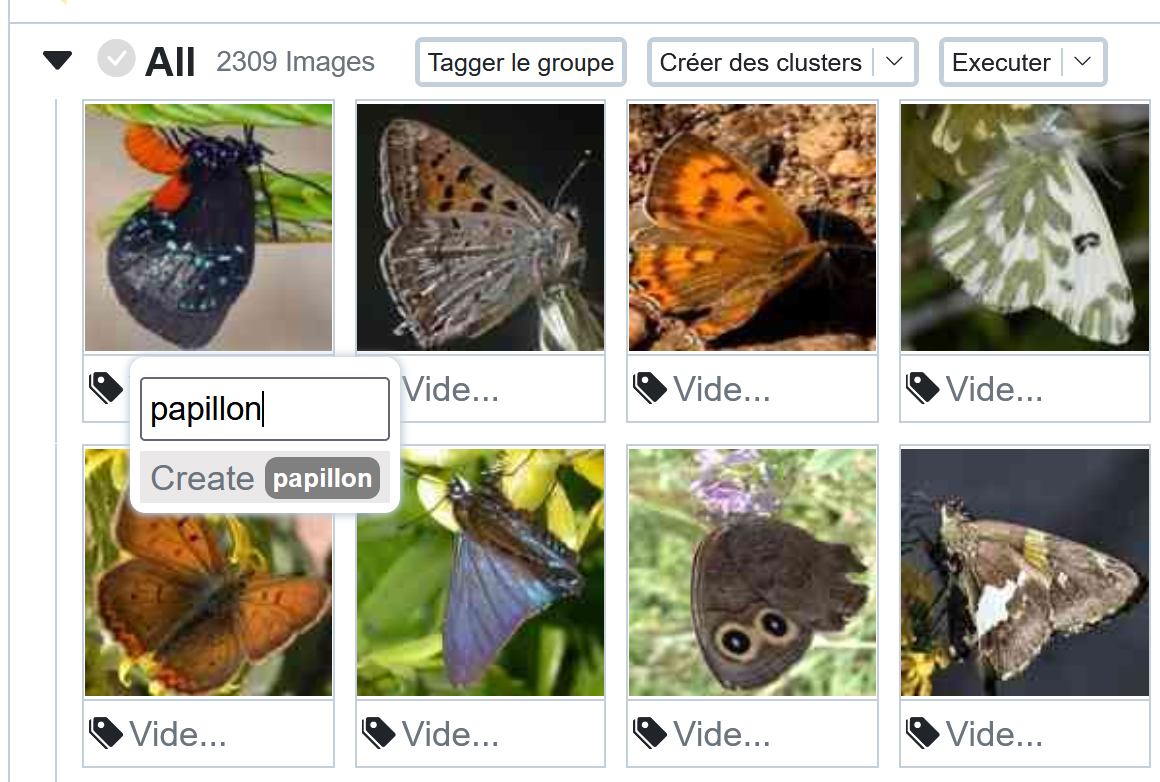This screenshot has height=782, width=1160.
Task: Click tag icon under brown eyespot butterfly
Action: pos(650,733)
